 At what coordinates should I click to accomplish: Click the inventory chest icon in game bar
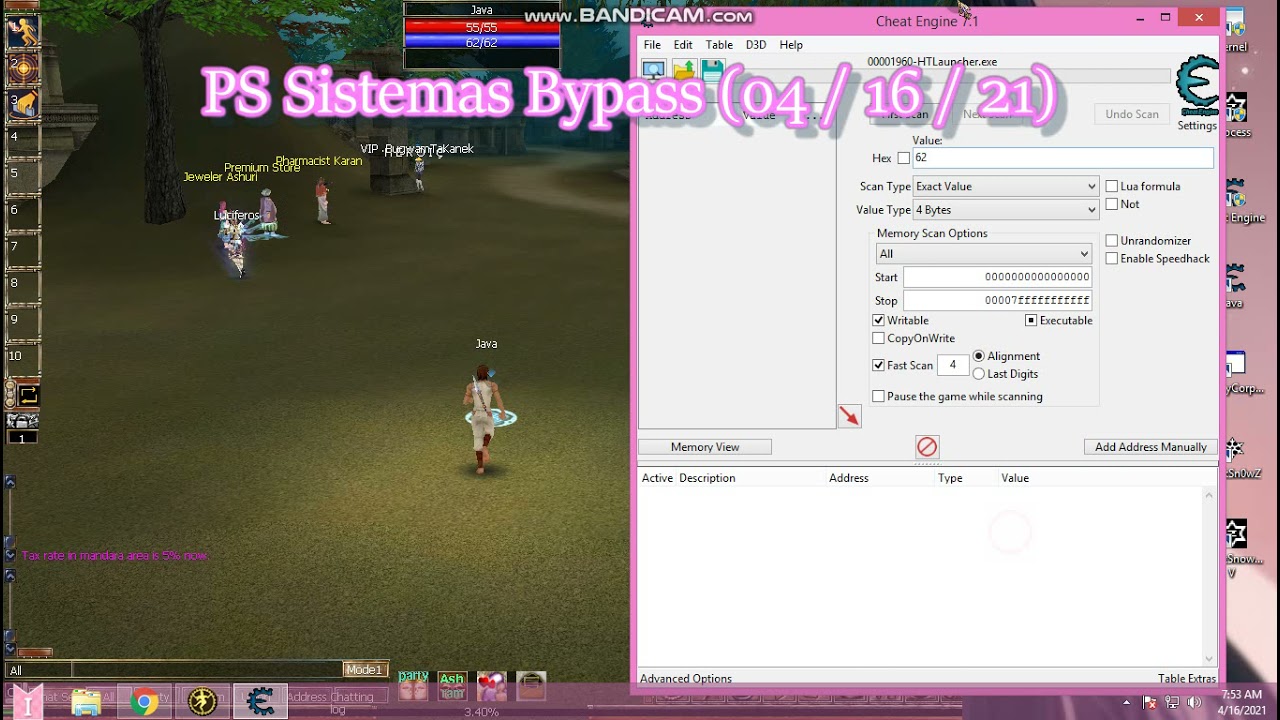coord(531,685)
